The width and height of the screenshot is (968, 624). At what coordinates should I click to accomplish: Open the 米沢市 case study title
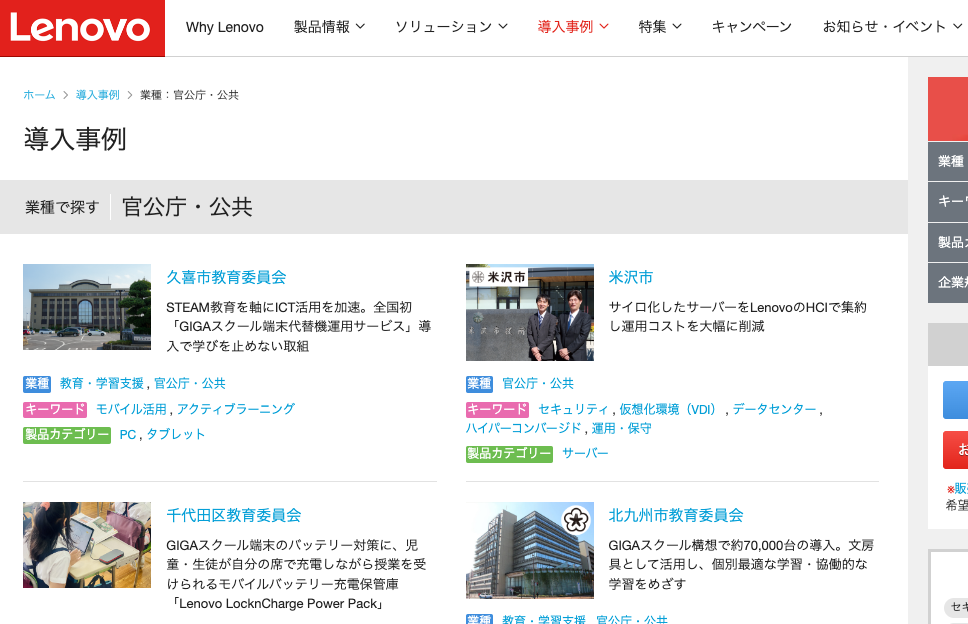tap(631, 277)
